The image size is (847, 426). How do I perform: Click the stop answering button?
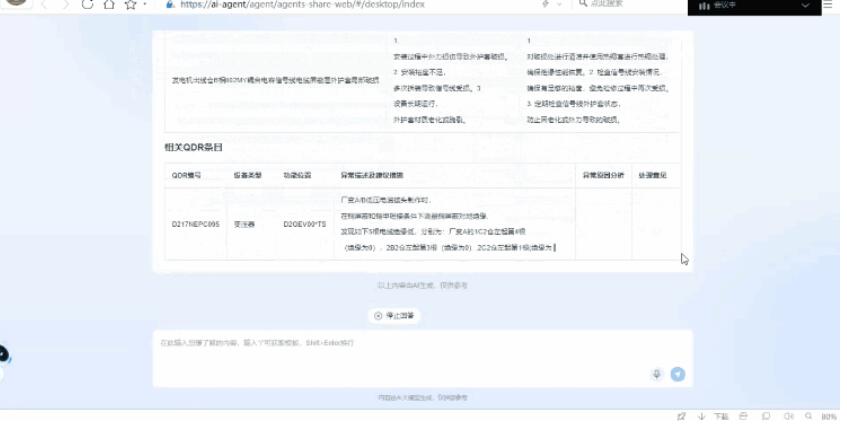point(395,316)
